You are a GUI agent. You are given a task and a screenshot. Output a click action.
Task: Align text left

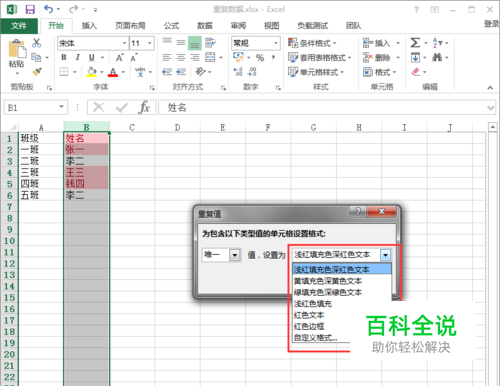click(x=167, y=58)
